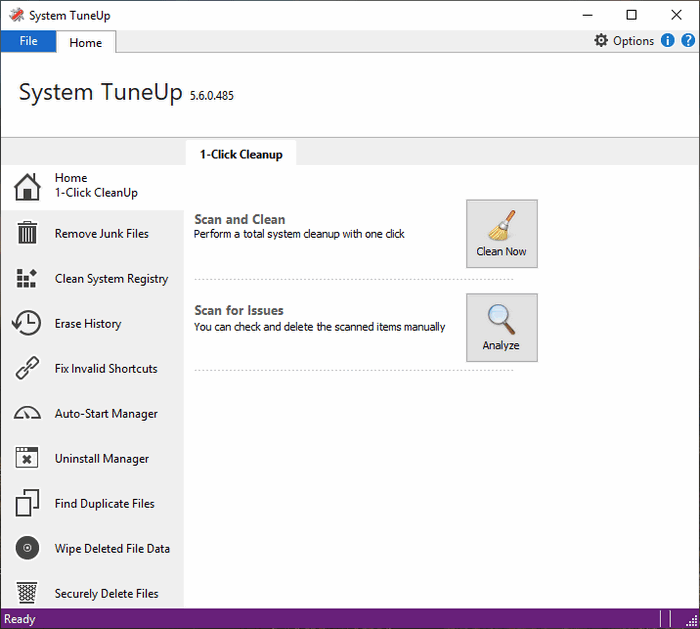Viewport: 700px width, 629px height.
Task: Maximize the System TuneUp window
Action: pos(631,15)
